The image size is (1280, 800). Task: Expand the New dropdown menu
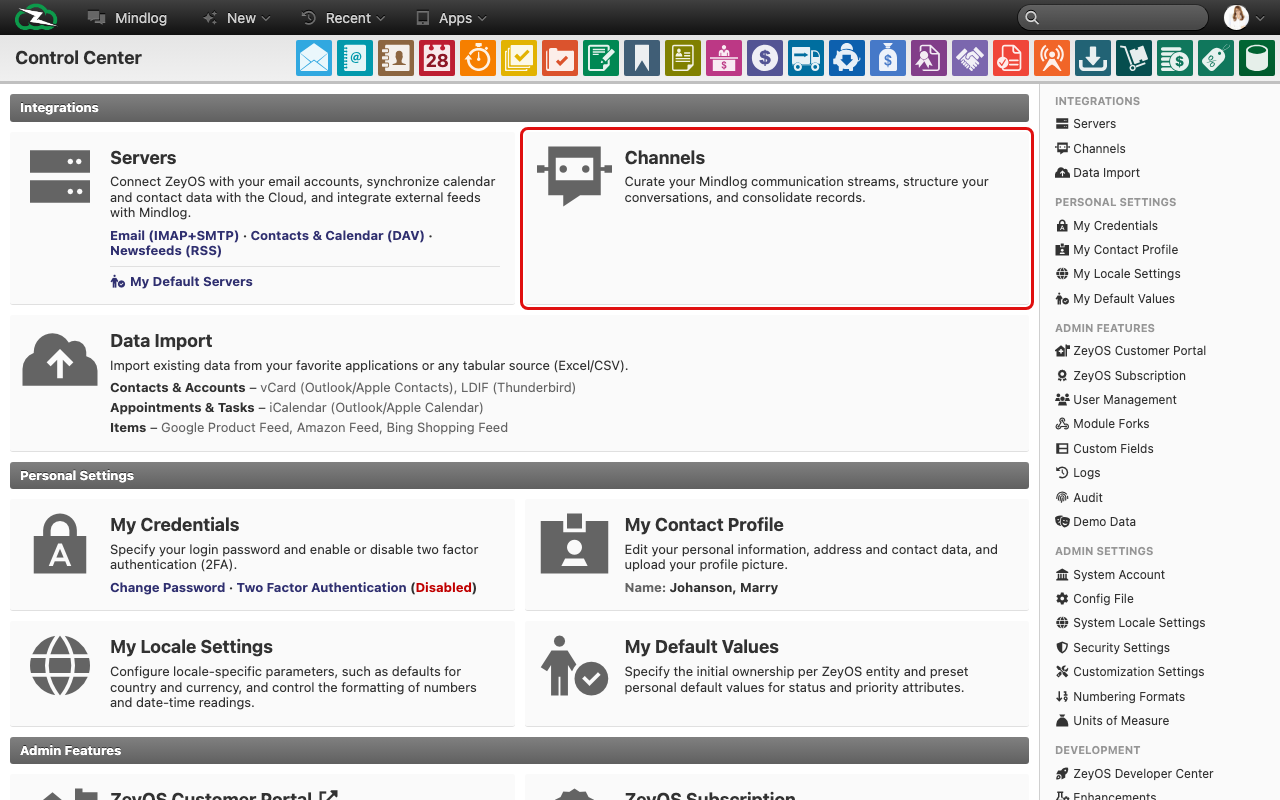coord(236,18)
